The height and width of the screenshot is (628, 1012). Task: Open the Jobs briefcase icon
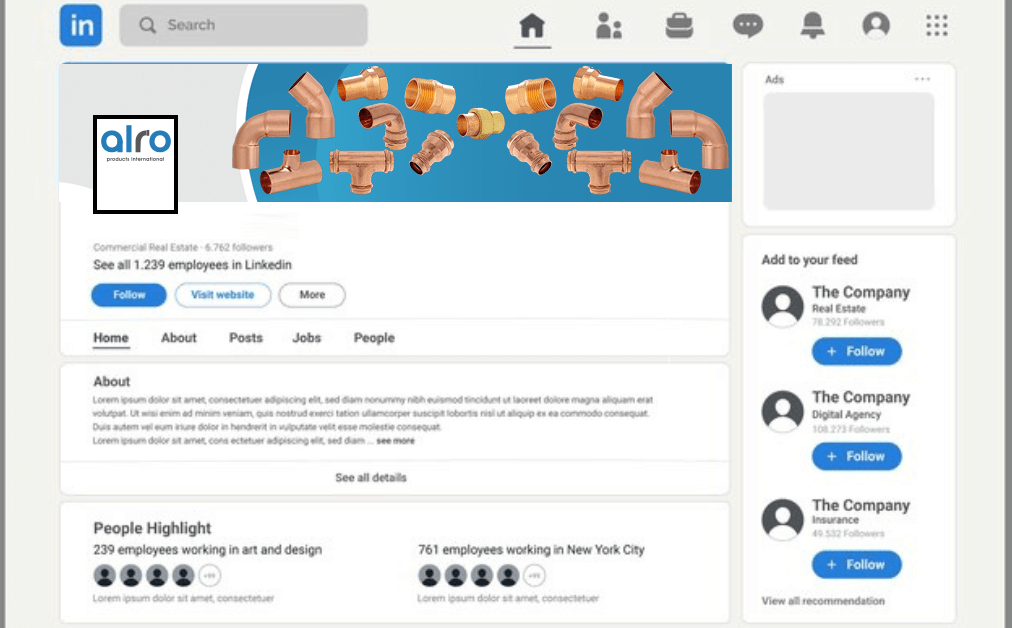coord(679,26)
